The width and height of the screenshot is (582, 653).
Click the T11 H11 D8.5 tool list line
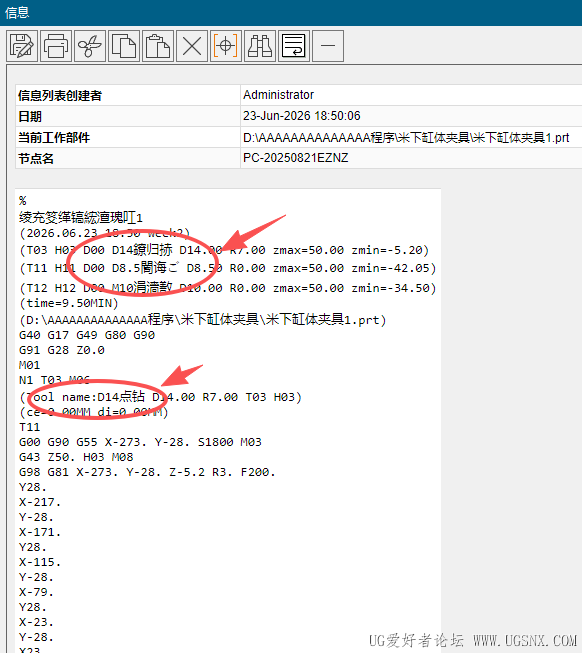pos(228,268)
